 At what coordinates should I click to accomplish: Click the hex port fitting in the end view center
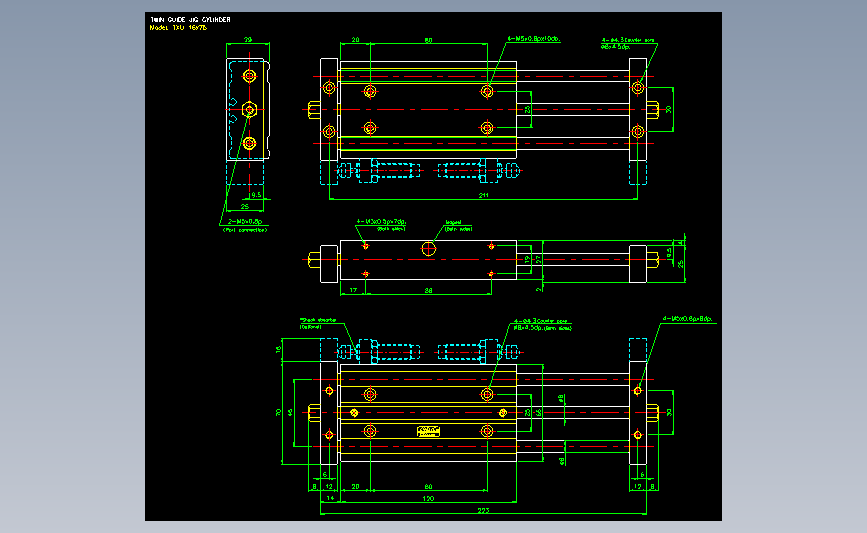(249, 109)
